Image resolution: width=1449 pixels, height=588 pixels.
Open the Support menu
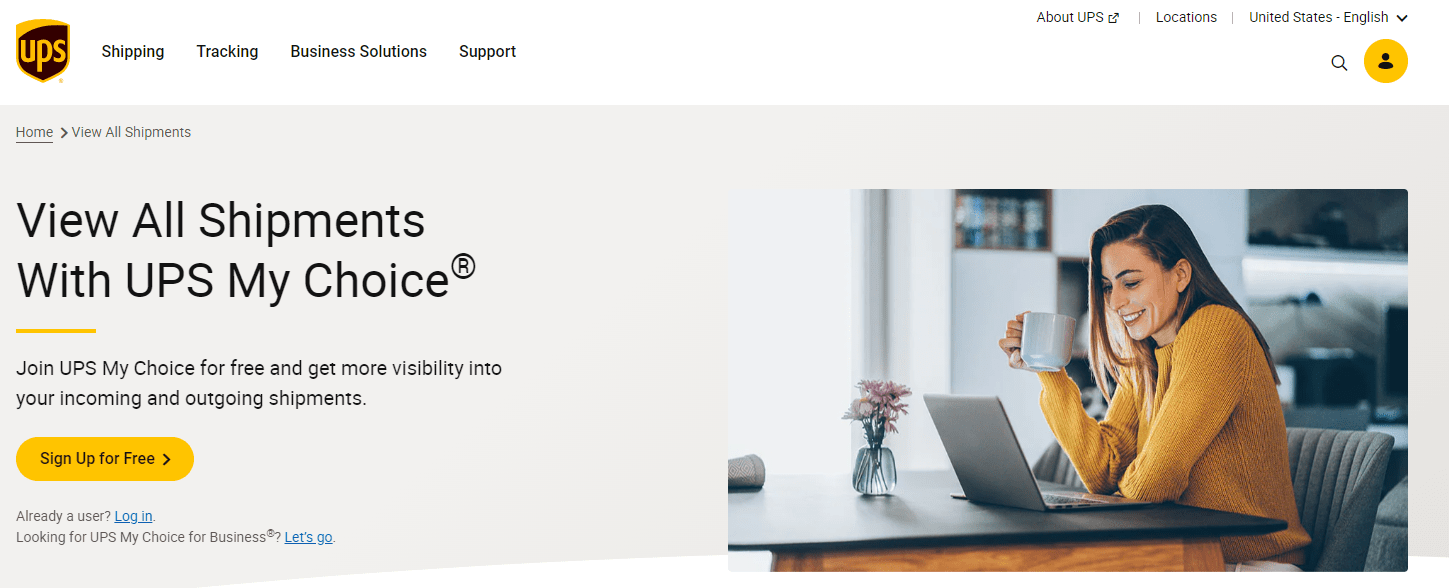click(x=487, y=51)
